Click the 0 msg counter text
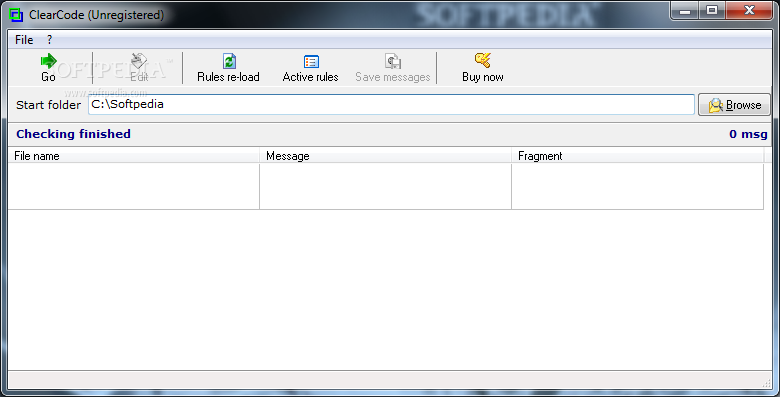 [748, 134]
